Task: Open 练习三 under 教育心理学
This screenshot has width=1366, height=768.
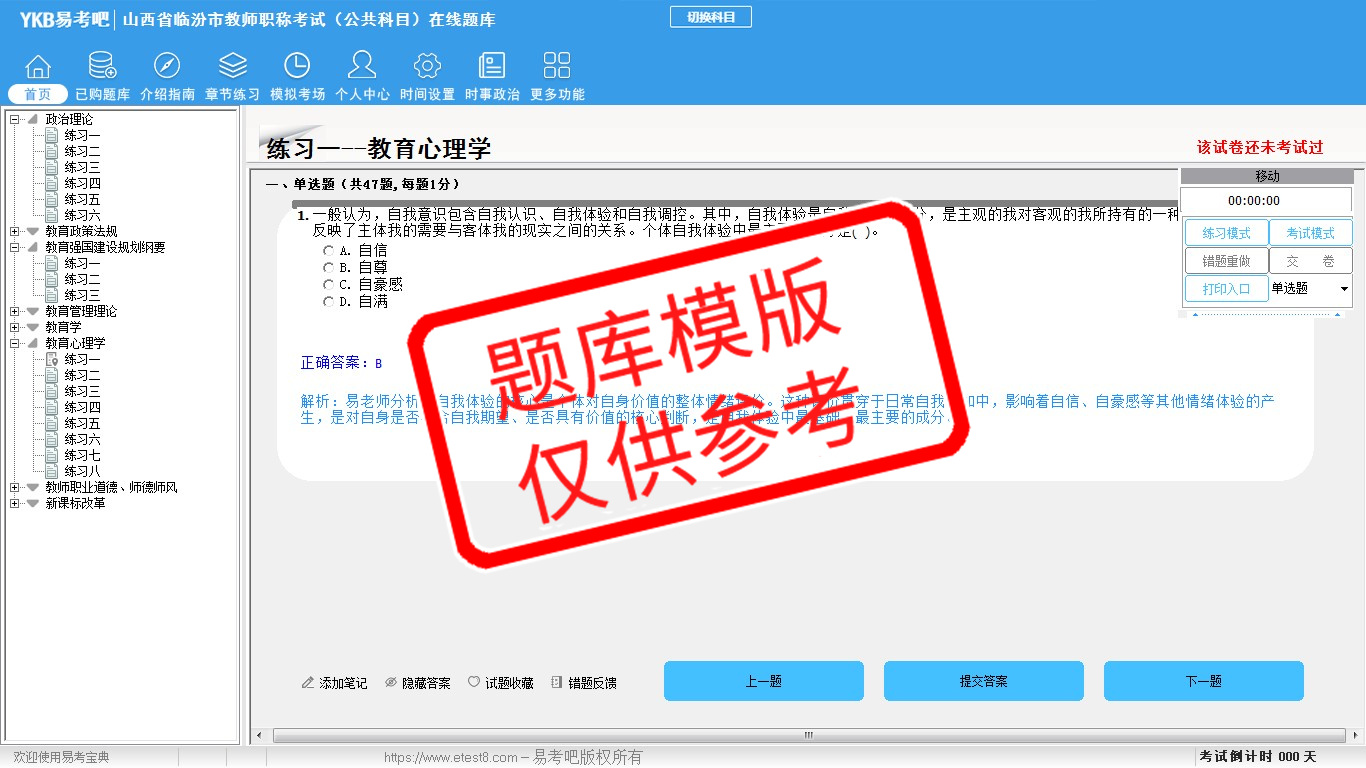Action: click(x=82, y=391)
